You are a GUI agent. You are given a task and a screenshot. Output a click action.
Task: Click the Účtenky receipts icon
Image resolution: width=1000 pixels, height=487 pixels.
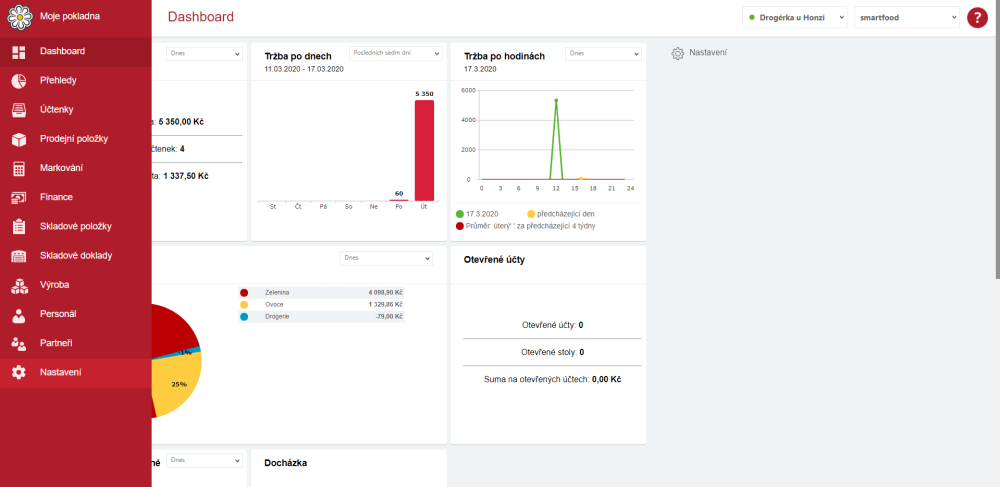18,110
